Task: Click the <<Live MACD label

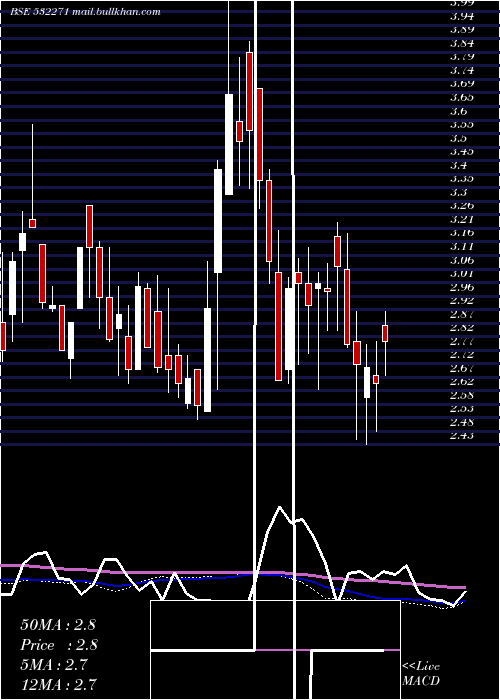Action: [421, 673]
